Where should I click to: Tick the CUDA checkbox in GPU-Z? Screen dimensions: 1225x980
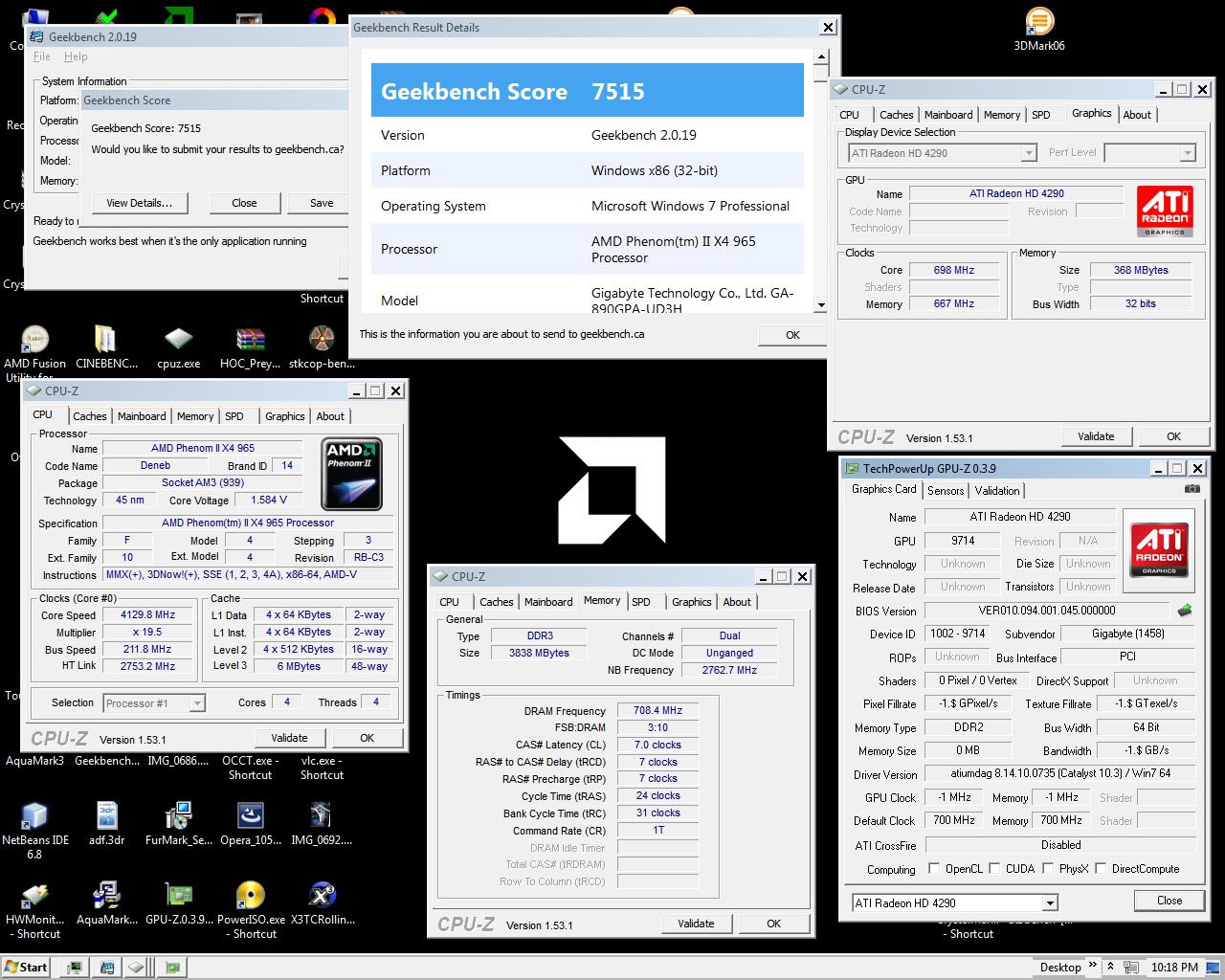(994, 869)
